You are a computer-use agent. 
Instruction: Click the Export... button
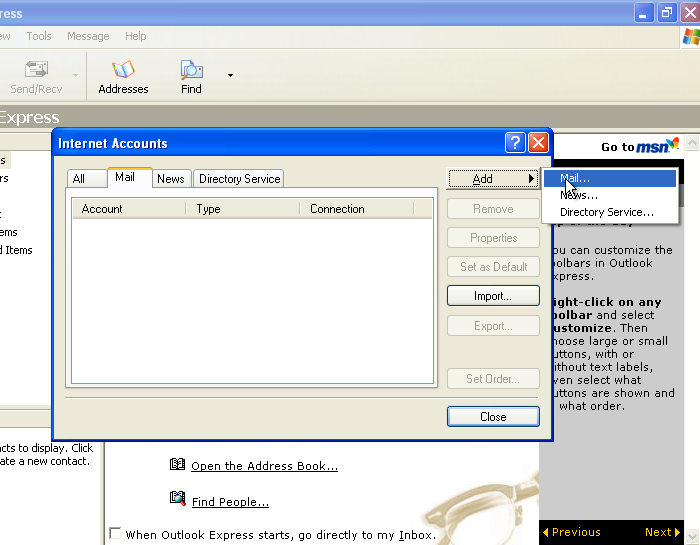tap(493, 326)
